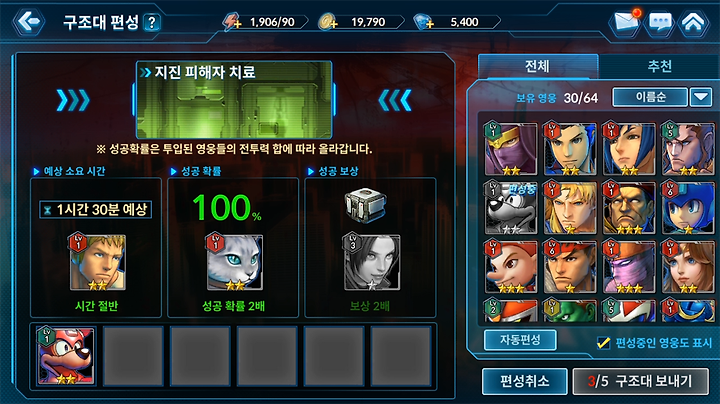Switch to the 전체 tab
The image size is (720, 404).
(538, 67)
